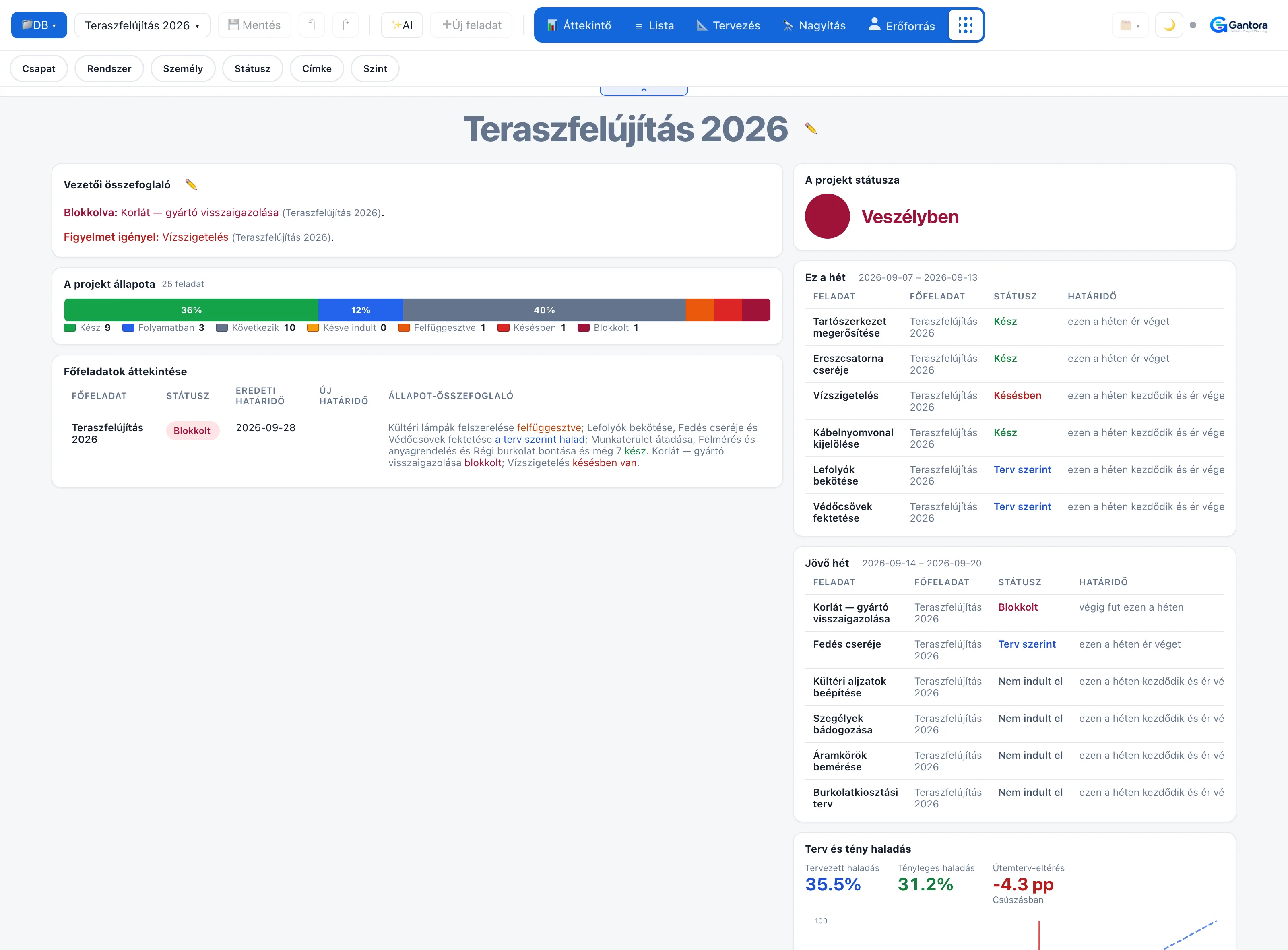This screenshot has height=950, width=1288.
Task: Toggle dark mode moon icon
Action: click(x=1168, y=25)
